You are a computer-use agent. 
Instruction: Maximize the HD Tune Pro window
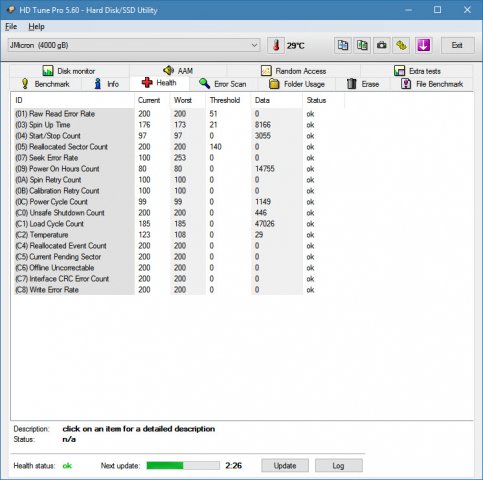coord(437,10)
